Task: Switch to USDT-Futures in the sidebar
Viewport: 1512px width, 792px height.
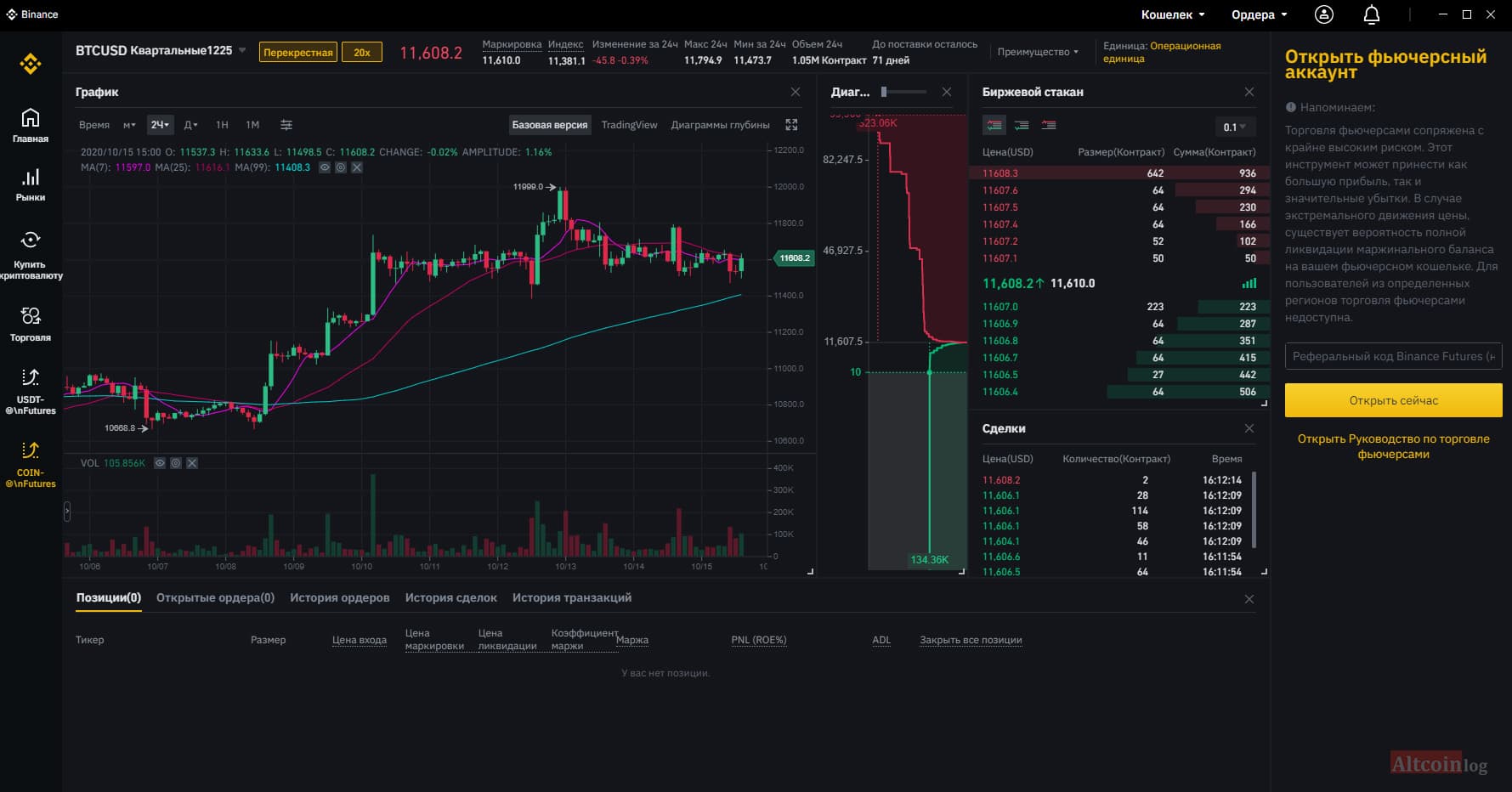Action: pos(31,392)
